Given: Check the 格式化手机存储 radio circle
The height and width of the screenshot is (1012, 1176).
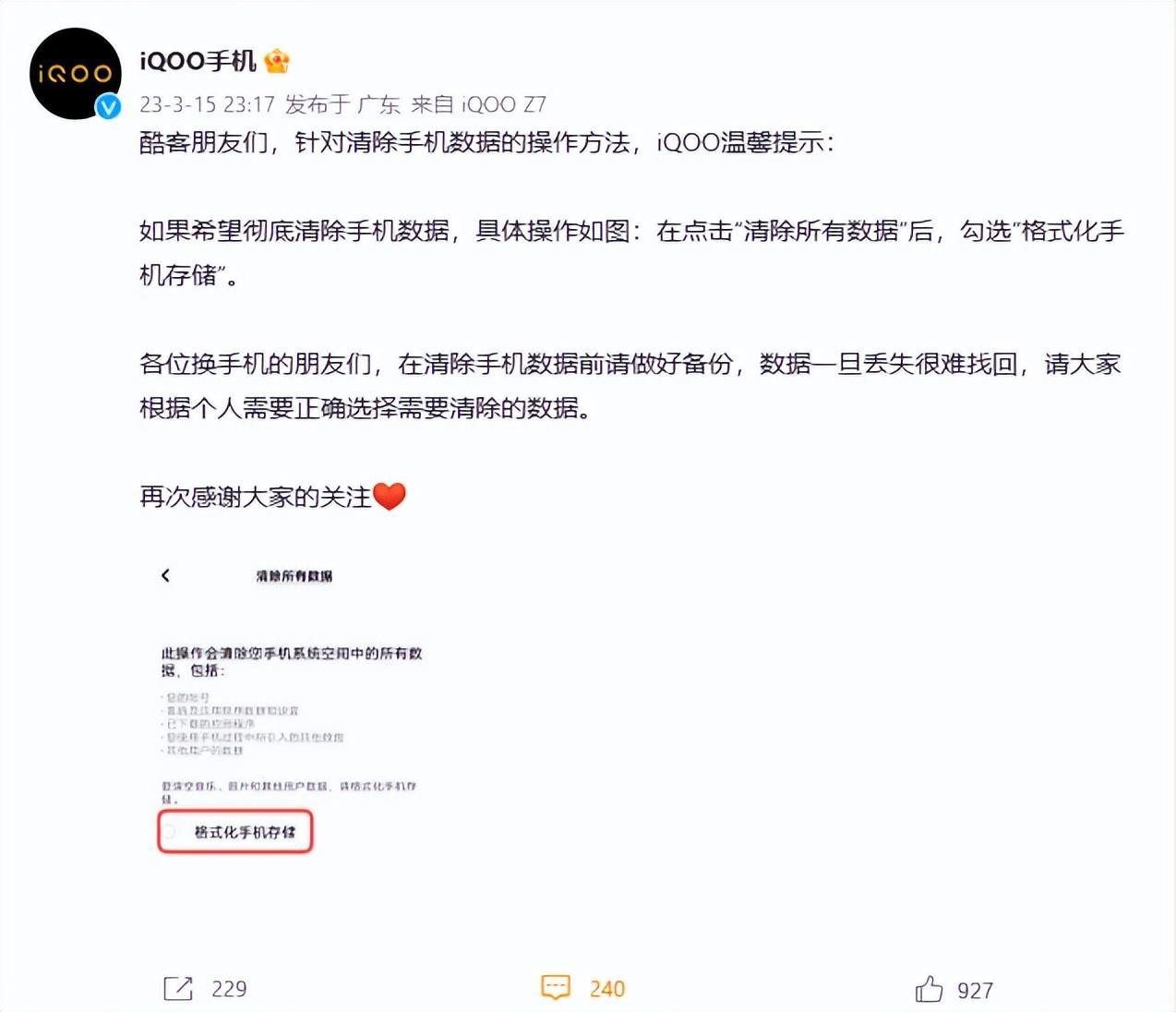Looking at the screenshot, I should pos(169,832).
